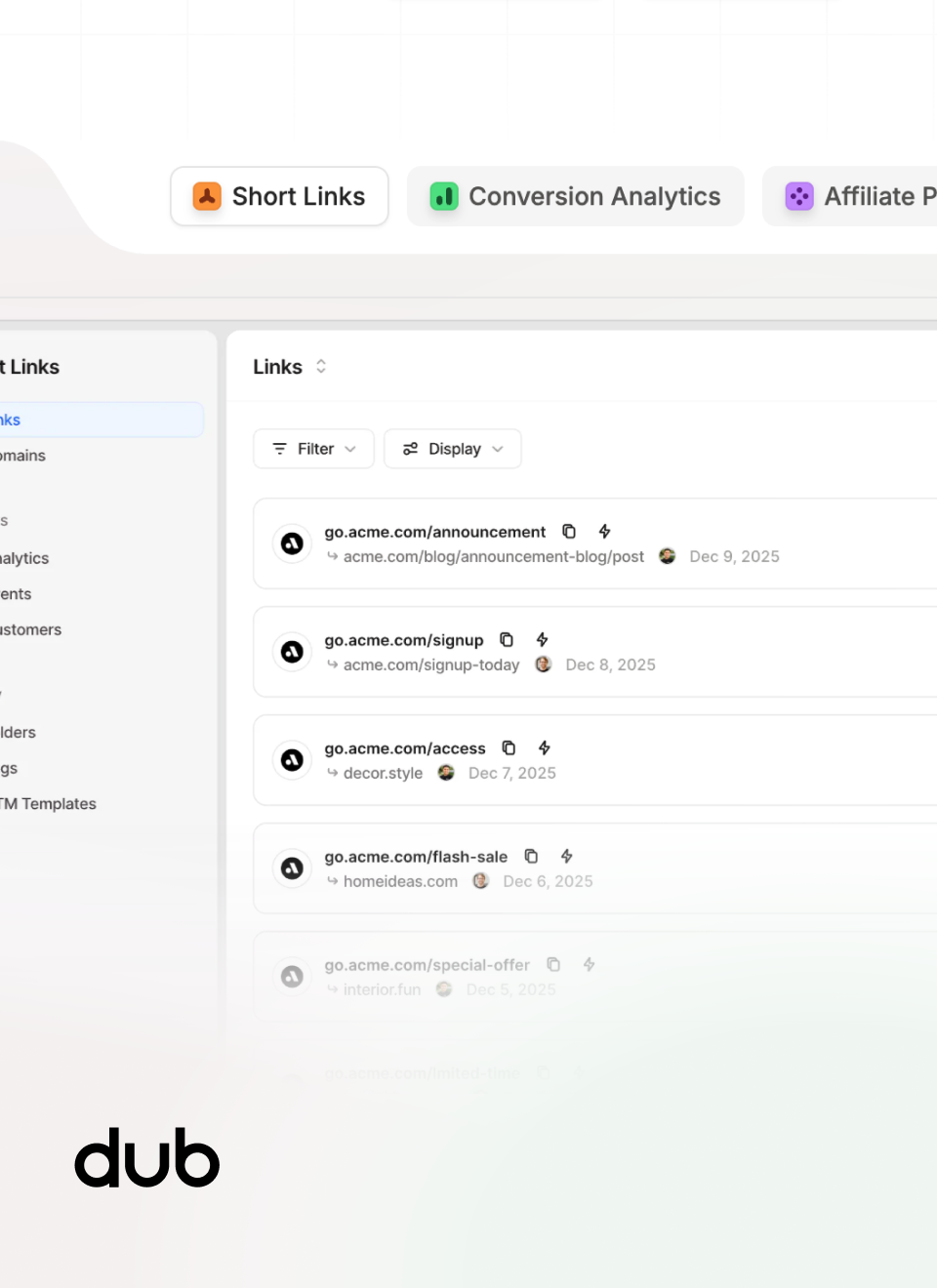The height and width of the screenshot is (1288, 937).
Task: Click the Dec 8, 2025 date
Action: (610, 664)
